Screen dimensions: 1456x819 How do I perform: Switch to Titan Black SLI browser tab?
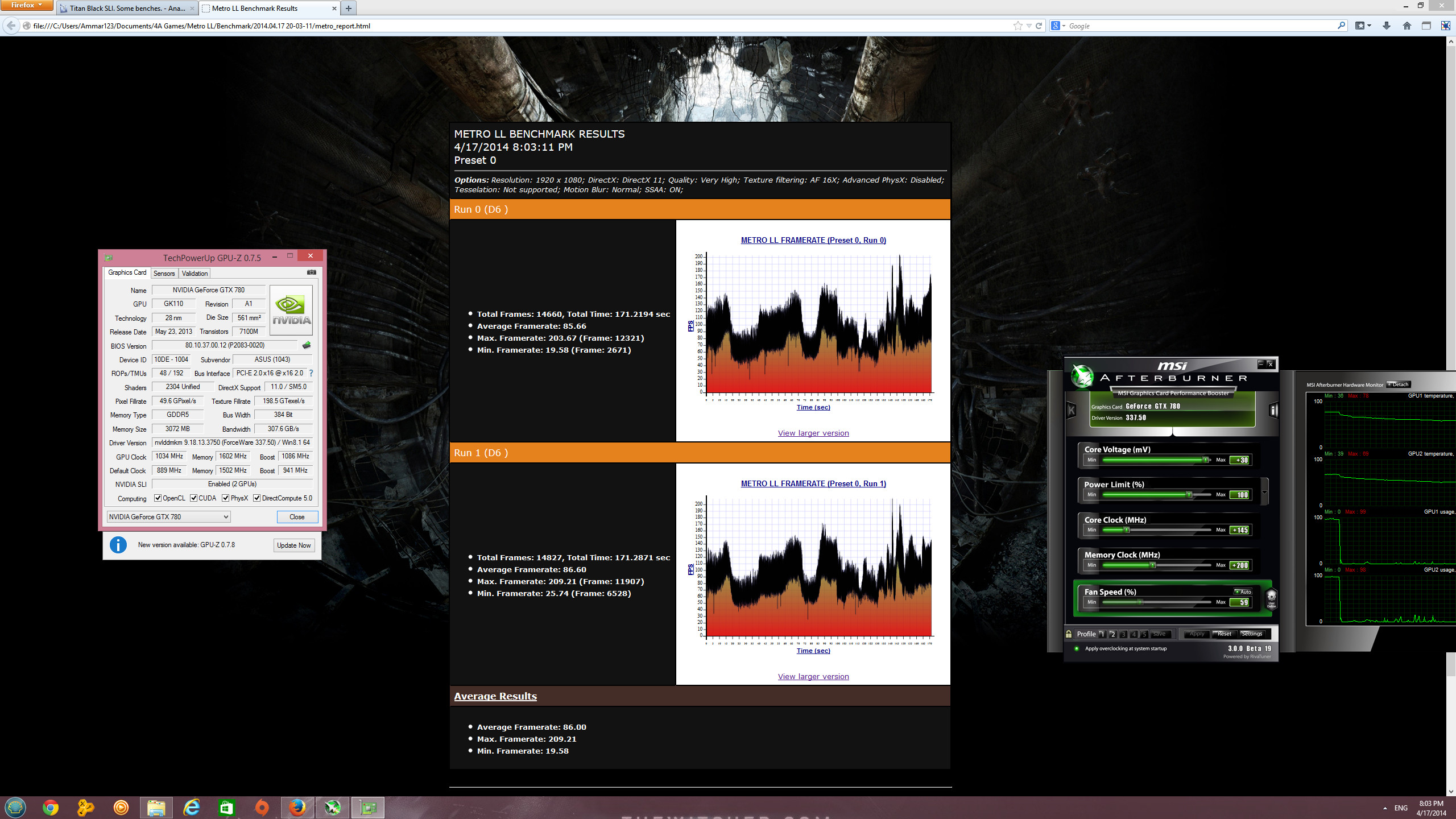(126, 9)
